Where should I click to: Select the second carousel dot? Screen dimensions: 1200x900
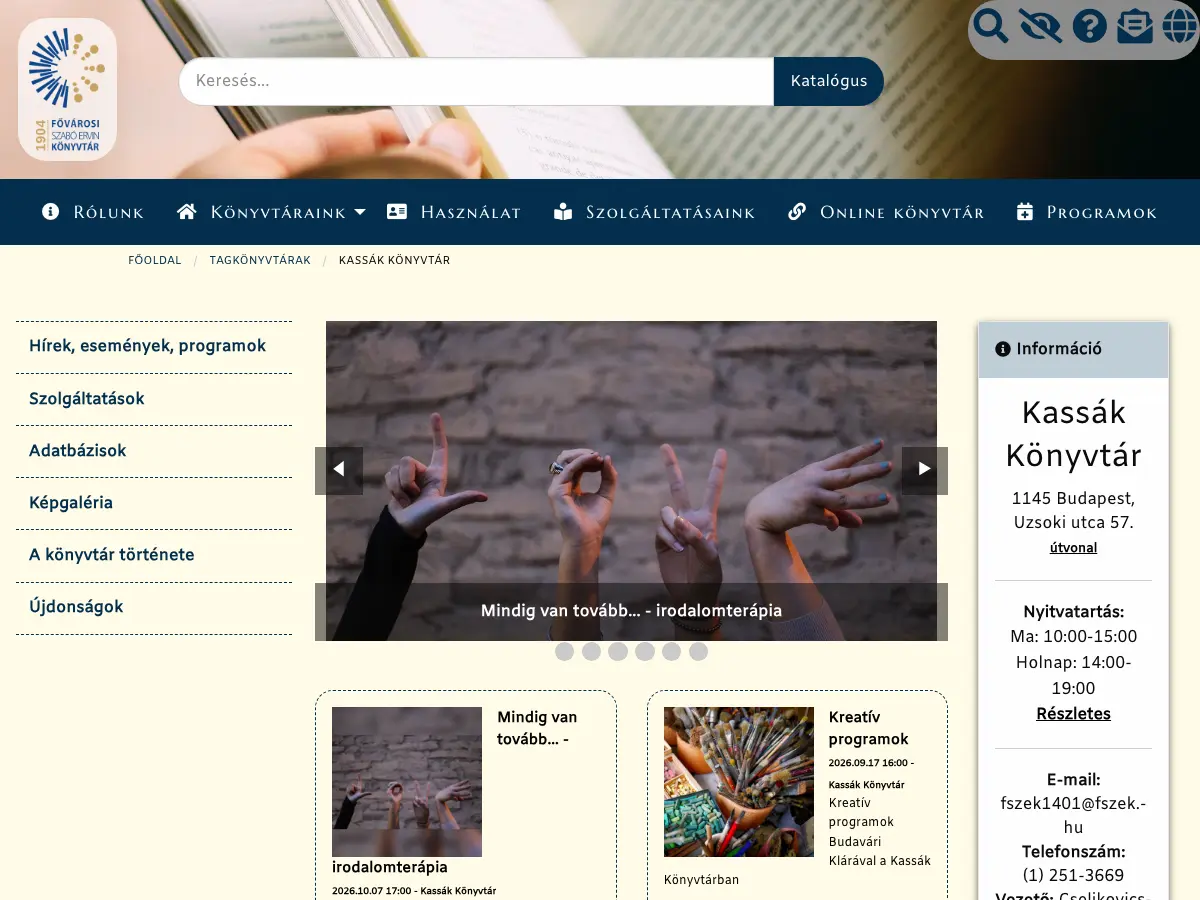tap(591, 652)
